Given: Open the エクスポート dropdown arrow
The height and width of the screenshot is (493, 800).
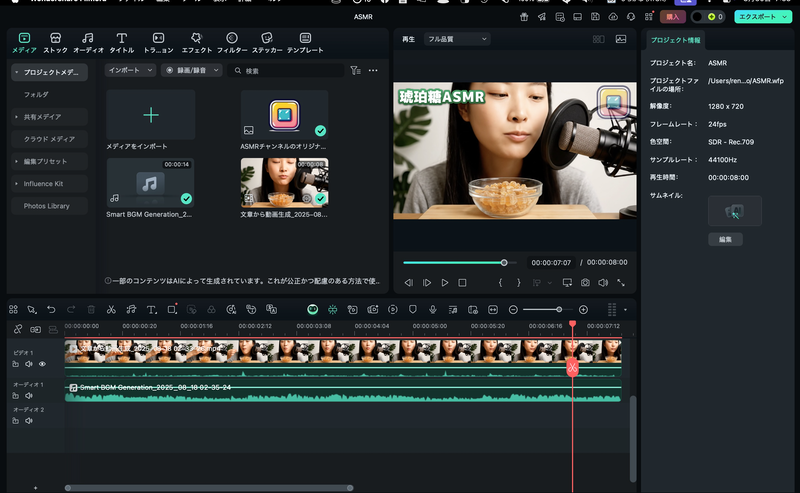Looking at the screenshot, I should [785, 17].
